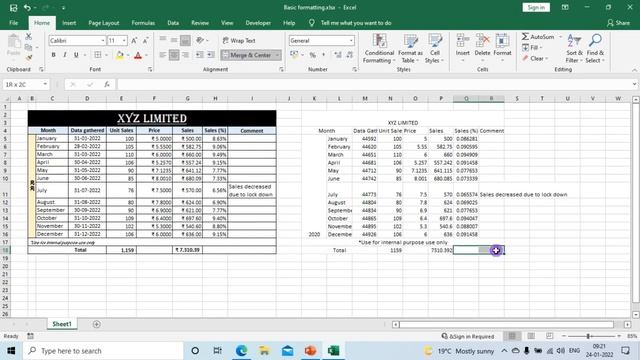Click the Insert cells icon
The width and height of the screenshot is (640, 360).
click(462, 41)
